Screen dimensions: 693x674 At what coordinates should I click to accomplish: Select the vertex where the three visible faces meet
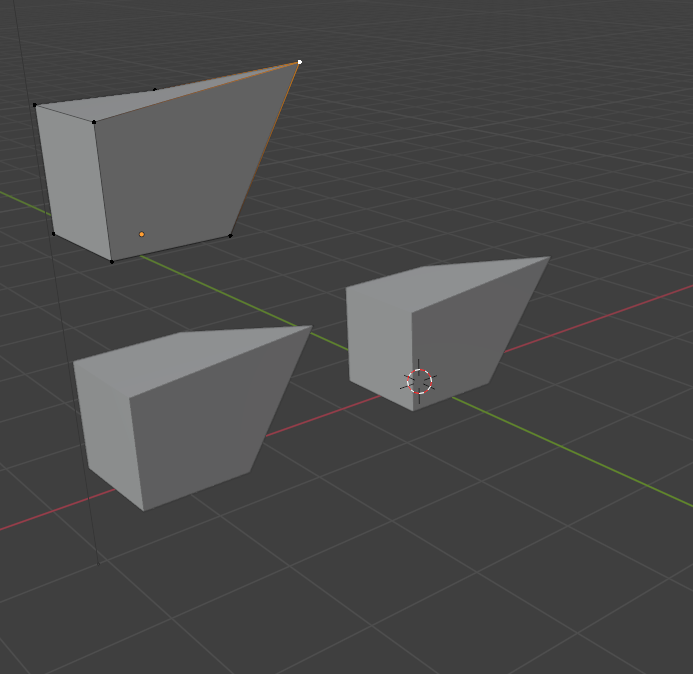94,122
